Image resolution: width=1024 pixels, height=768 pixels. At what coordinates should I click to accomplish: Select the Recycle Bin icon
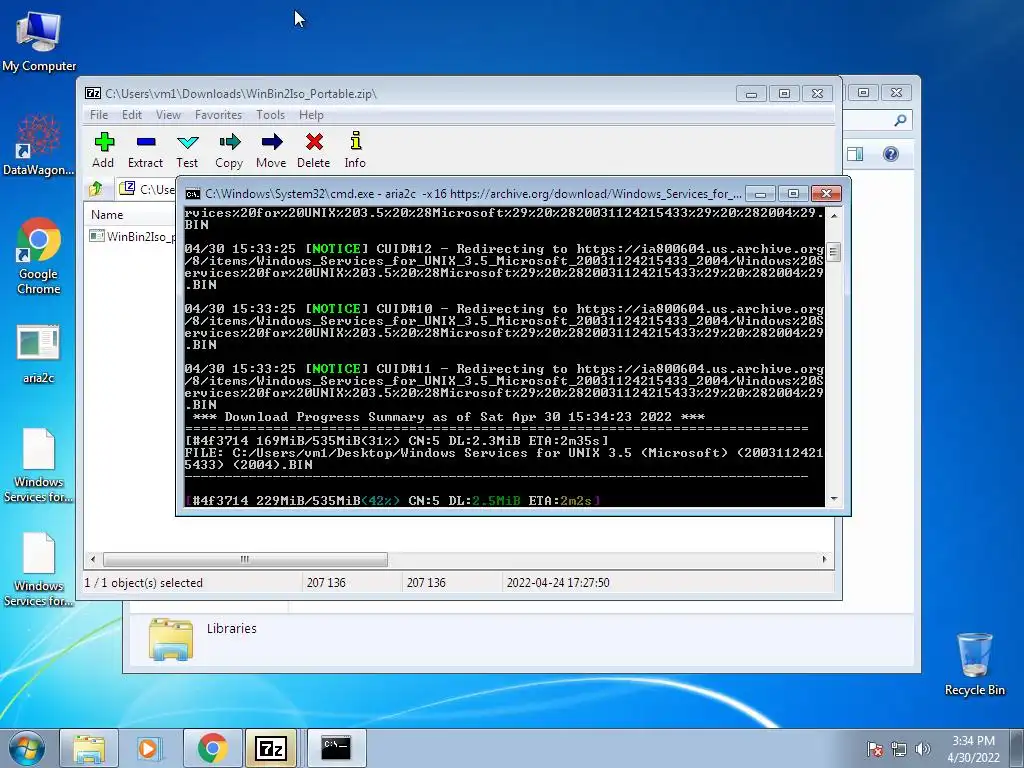[974, 664]
